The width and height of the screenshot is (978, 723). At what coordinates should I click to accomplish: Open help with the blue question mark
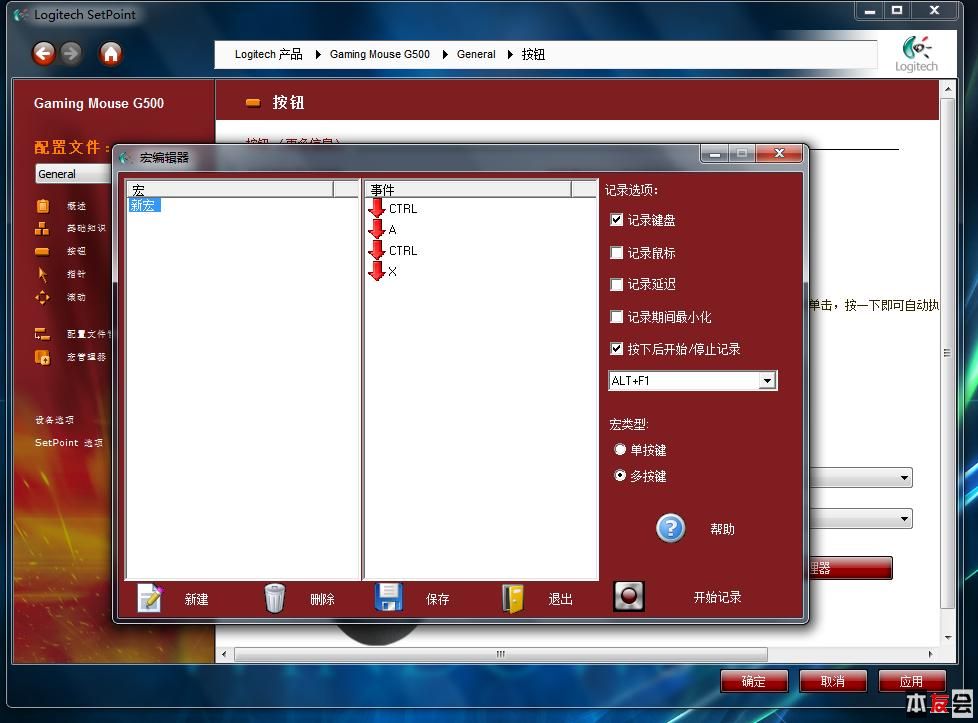coord(671,528)
